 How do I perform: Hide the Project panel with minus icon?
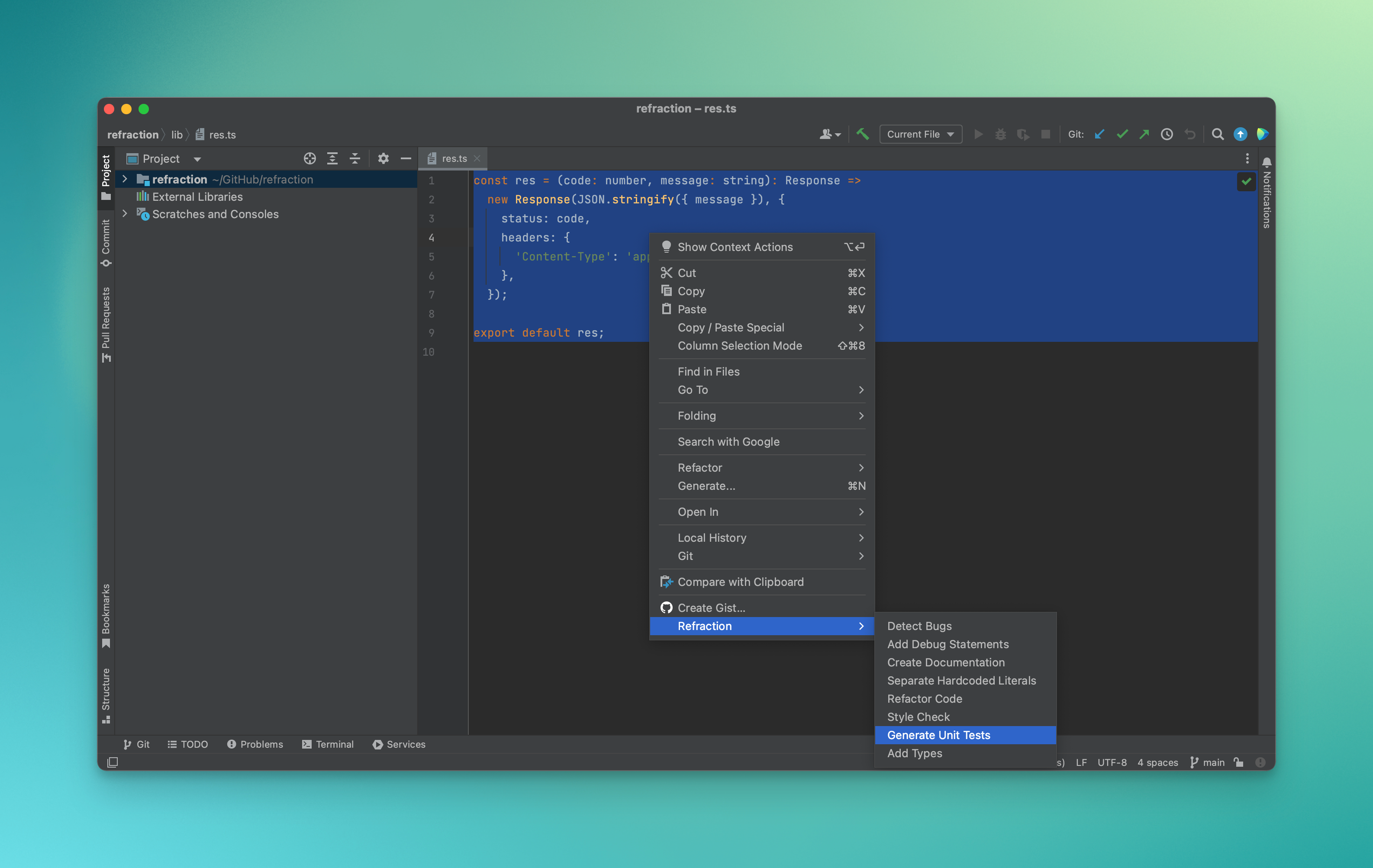click(x=406, y=158)
